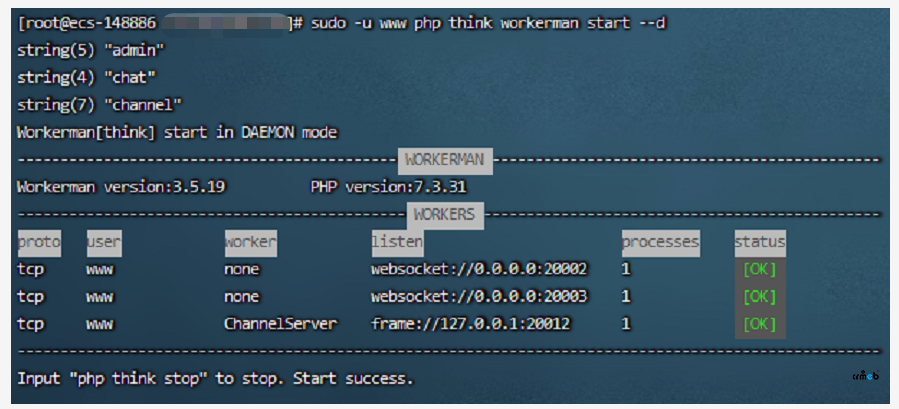Click websocket://0.0.0.0:20003 listen address
The width and height of the screenshot is (899, 409).
(x=479, y=297)
